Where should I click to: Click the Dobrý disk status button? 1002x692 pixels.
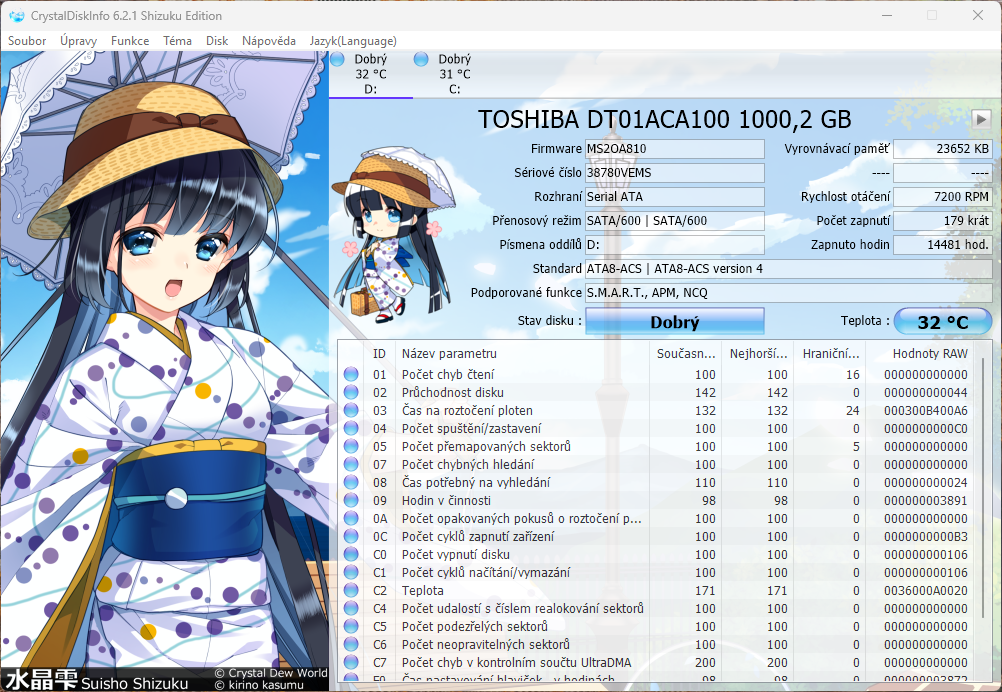[675, 321]
